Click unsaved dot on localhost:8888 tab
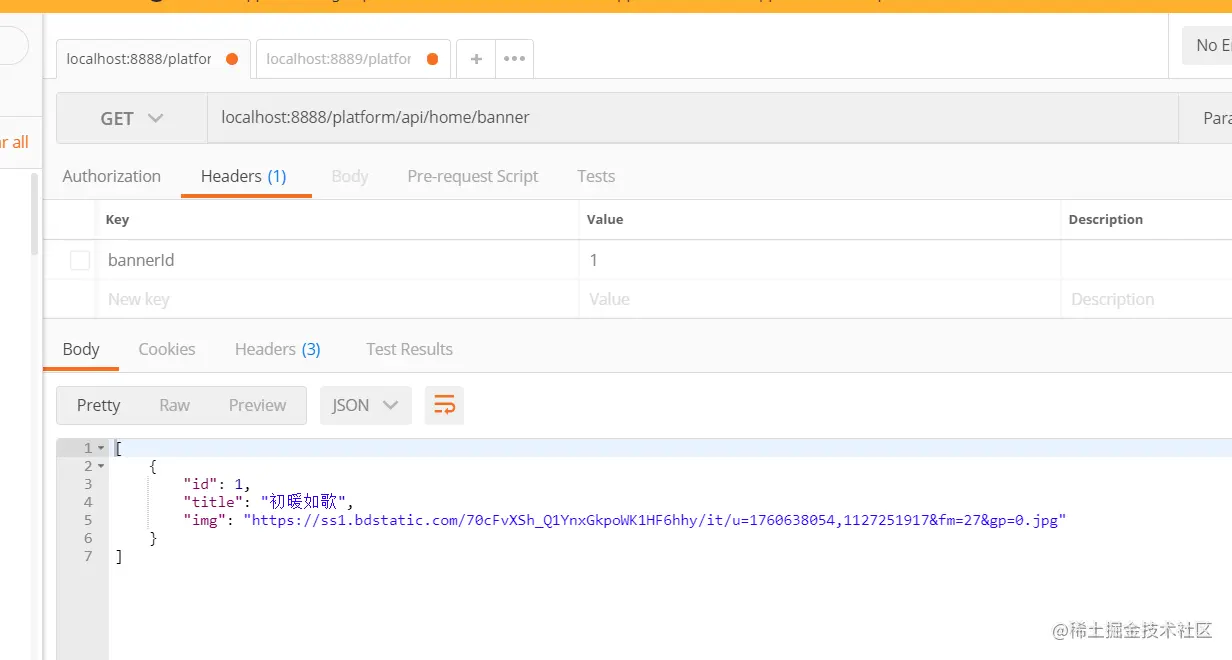 tap(232, 59)
